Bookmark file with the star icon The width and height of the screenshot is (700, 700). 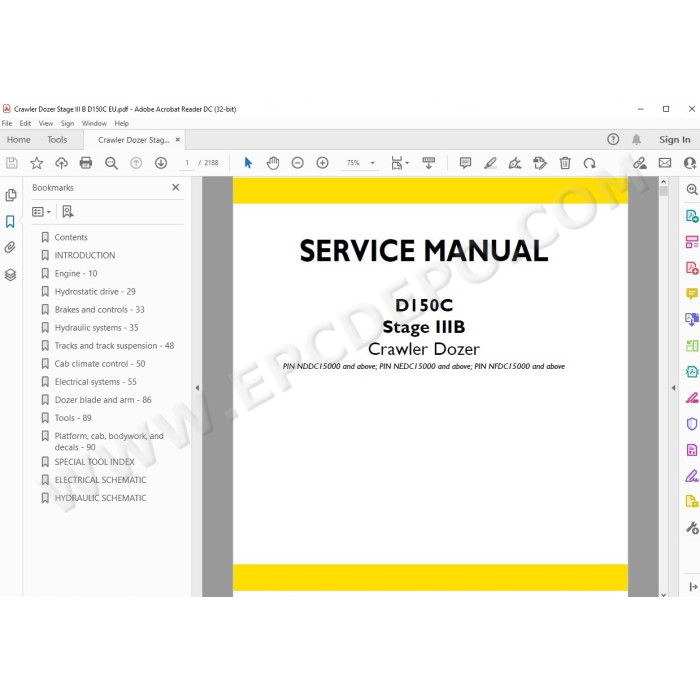pos(37,163)
